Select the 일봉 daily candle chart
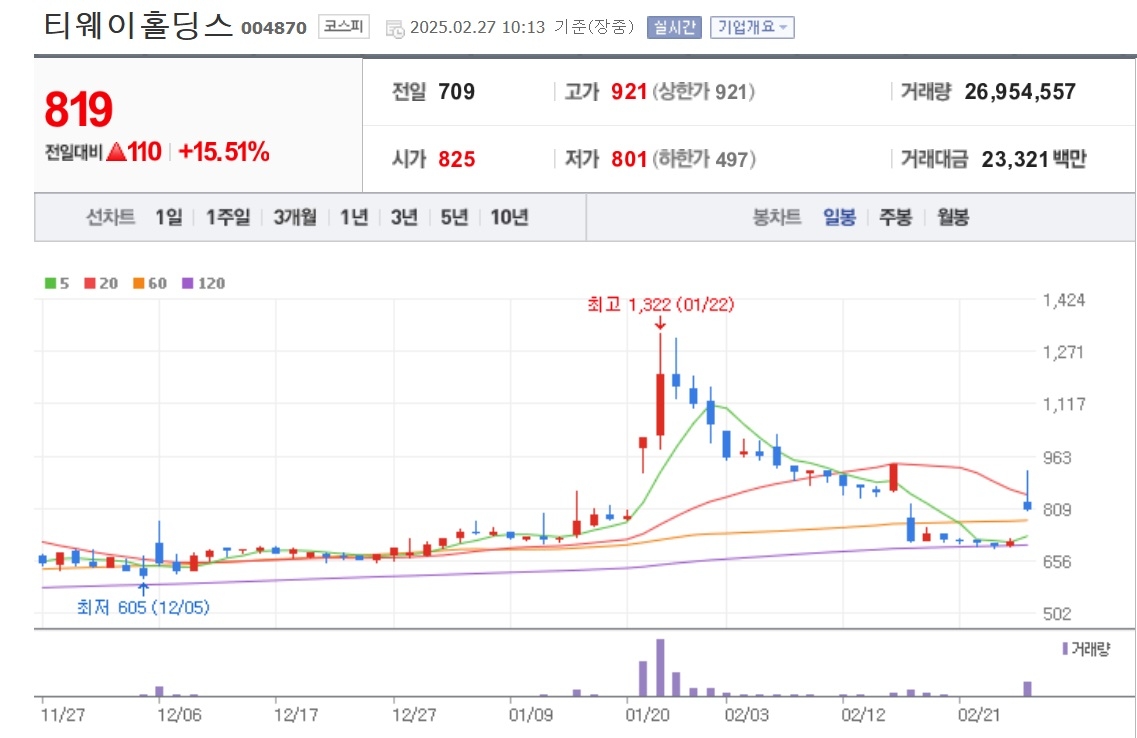Viewport: 1137px width, 738px height. click(x=839, y=217)
